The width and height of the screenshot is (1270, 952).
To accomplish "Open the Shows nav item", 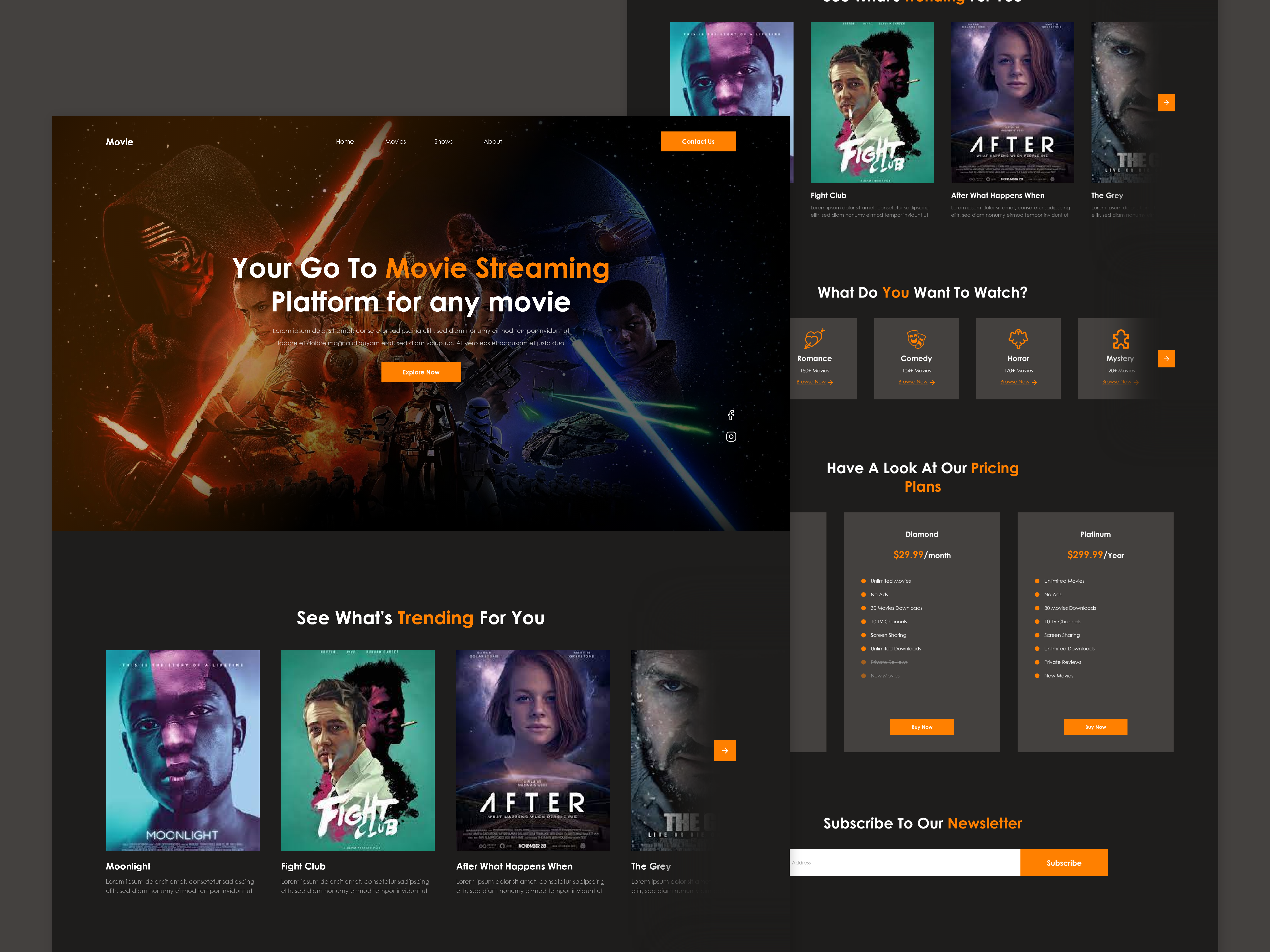I will (443, 142).
